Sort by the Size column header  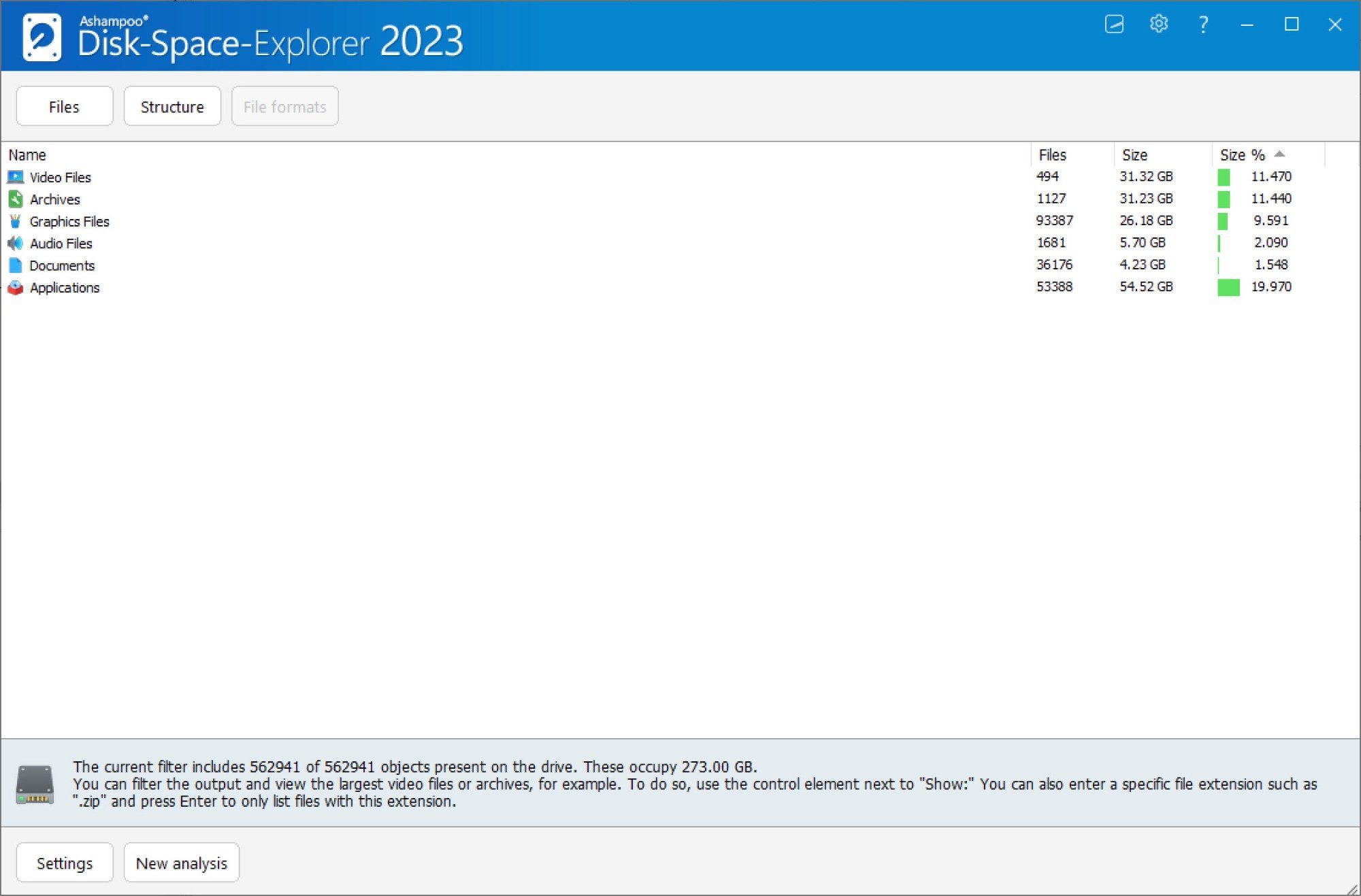coord(1134,155)
